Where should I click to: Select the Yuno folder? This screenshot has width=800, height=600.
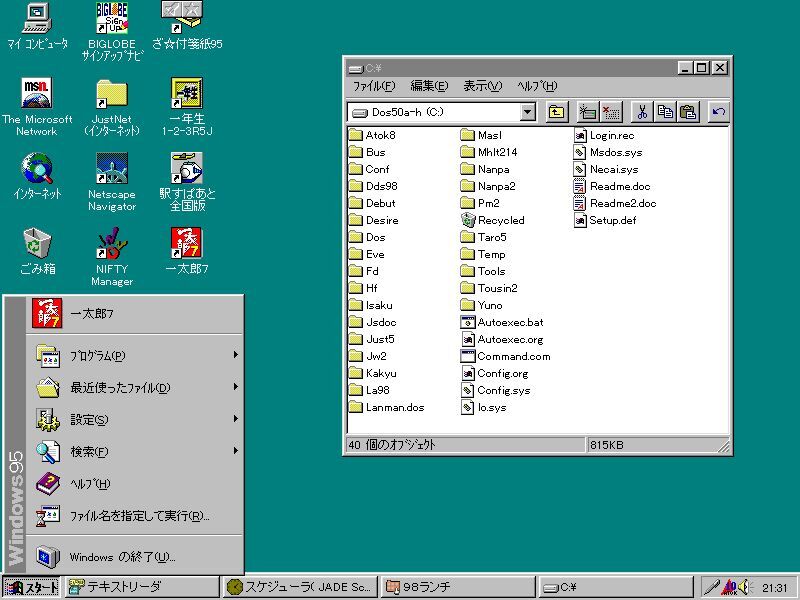pyautogui.click(x=482, y=306)
